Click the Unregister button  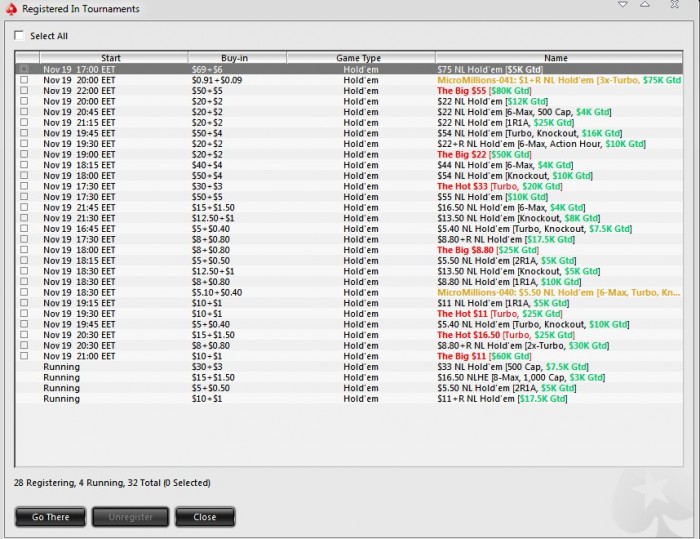(x=130, y=517)
